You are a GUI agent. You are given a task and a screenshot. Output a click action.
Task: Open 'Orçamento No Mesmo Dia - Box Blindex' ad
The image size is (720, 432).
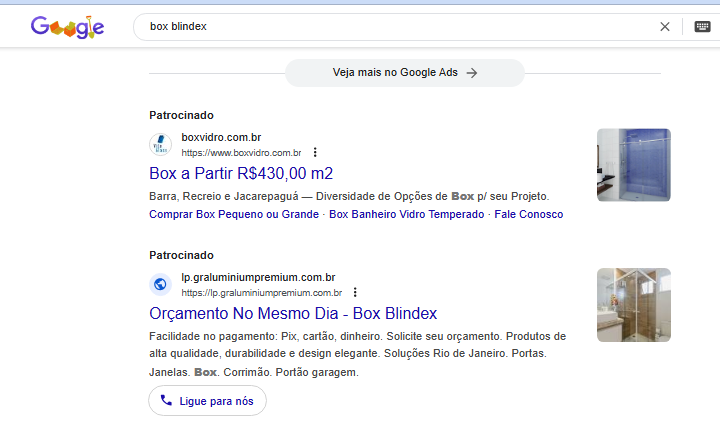point(293,314)
